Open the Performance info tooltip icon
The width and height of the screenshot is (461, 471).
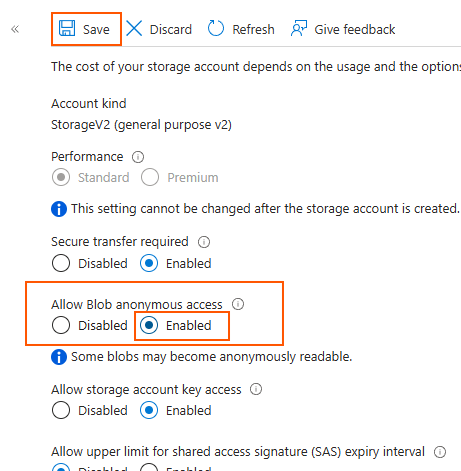tap(138, 157)
